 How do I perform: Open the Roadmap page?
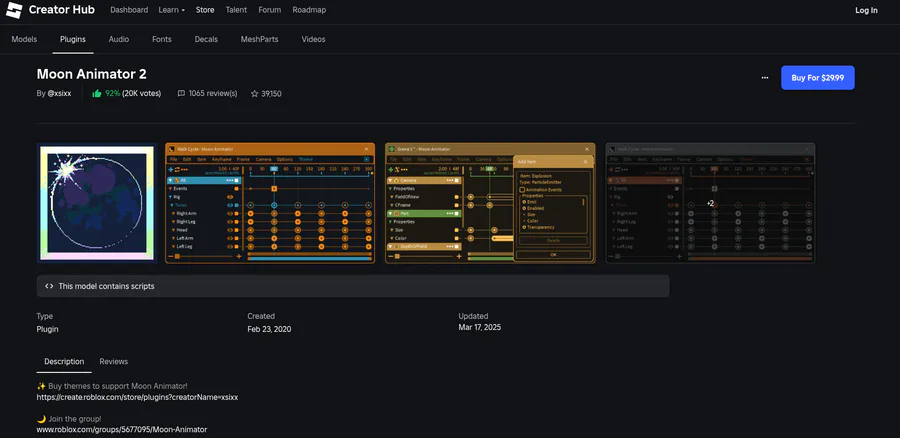pos(309,10)
